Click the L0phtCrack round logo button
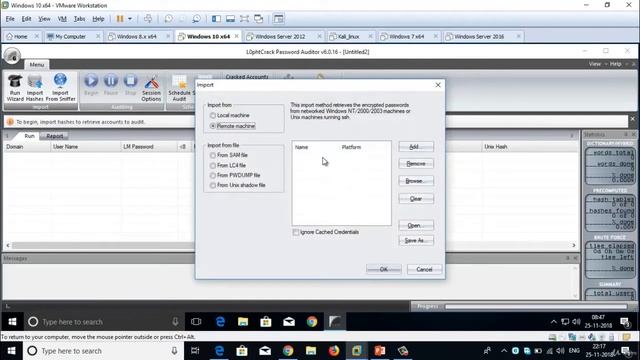This screenshot has width=640, height=360. pos(12,56)
